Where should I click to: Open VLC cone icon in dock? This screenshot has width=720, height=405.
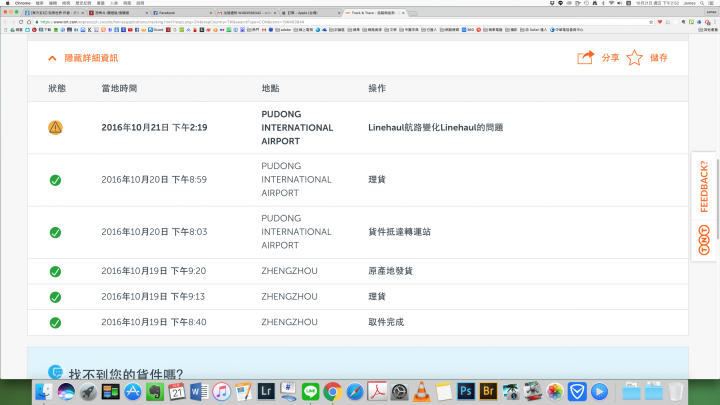click(422, 392)
